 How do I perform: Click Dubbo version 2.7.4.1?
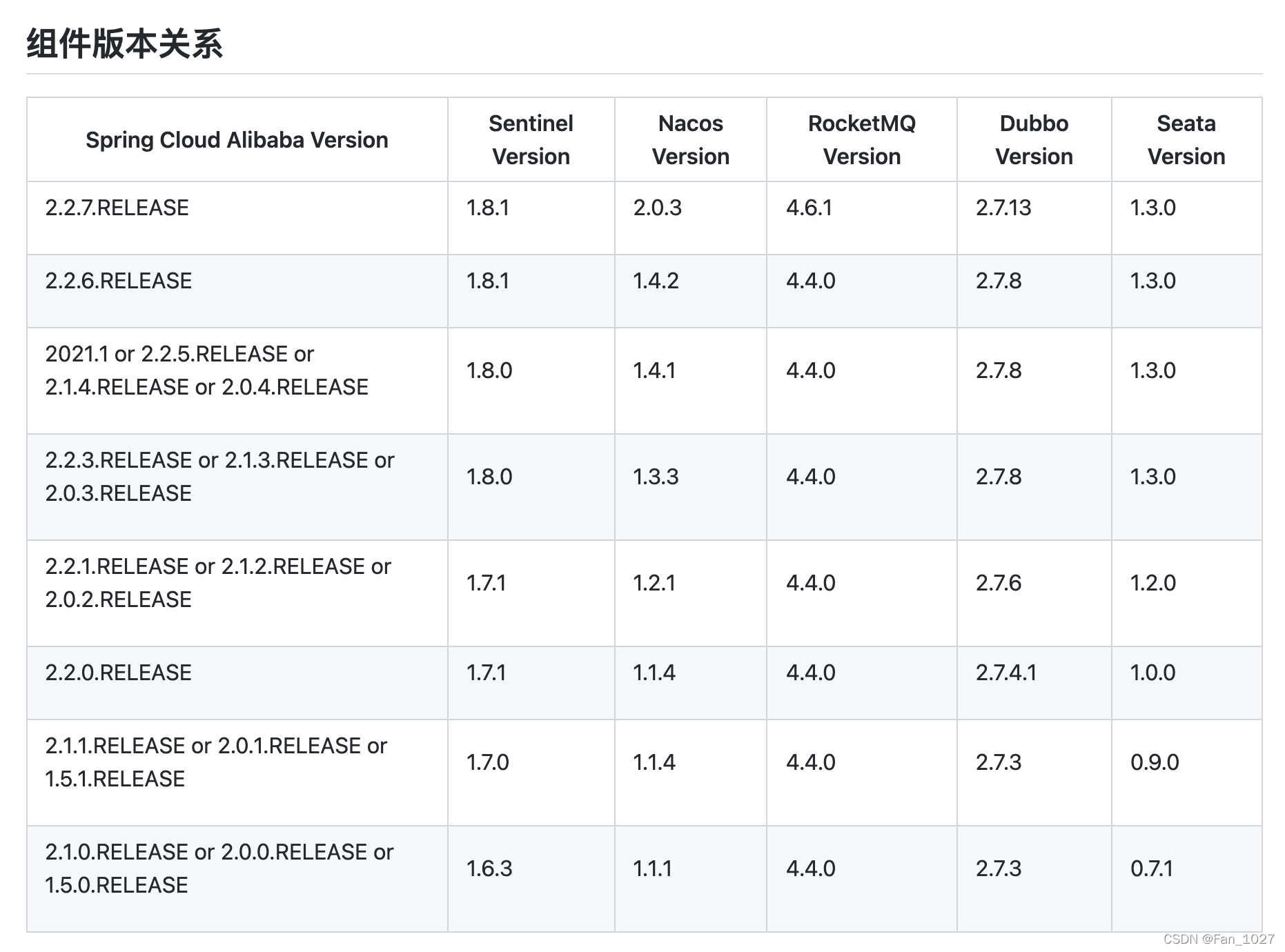pos(1006,673)
